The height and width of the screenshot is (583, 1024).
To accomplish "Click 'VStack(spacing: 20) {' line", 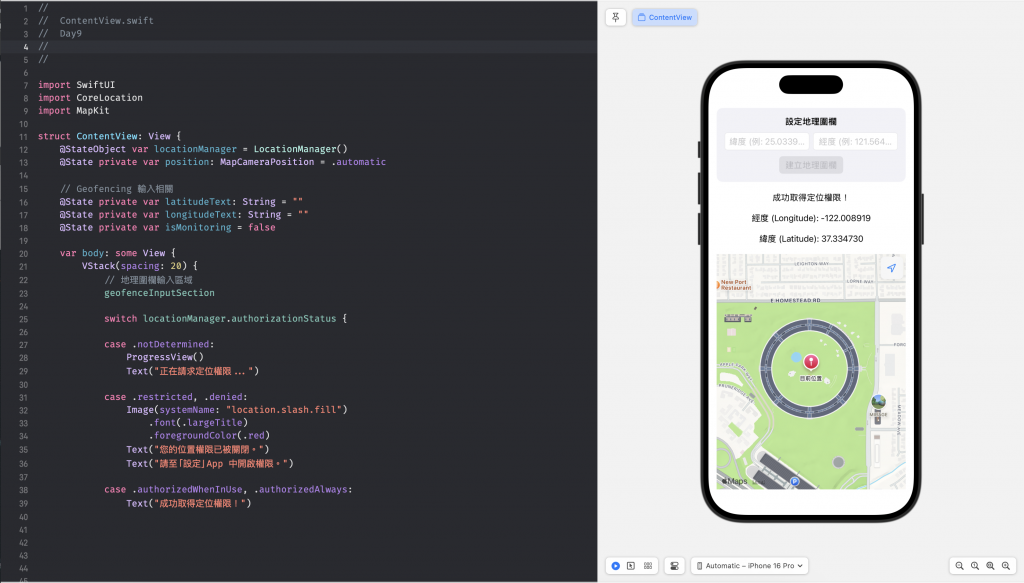I will point(140,266).
